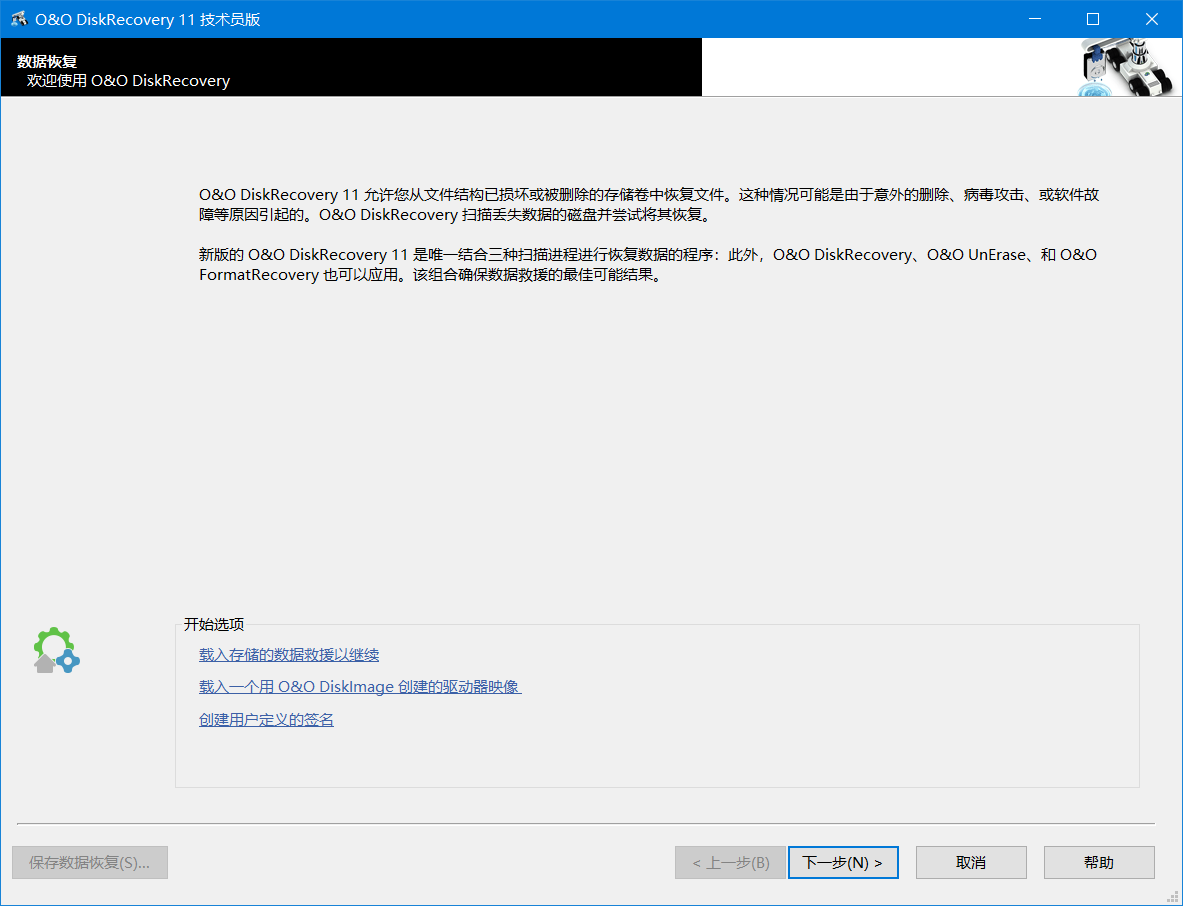1183x906 pixels.
Task: Click the 下一步(N) > button
Action: 843,862
